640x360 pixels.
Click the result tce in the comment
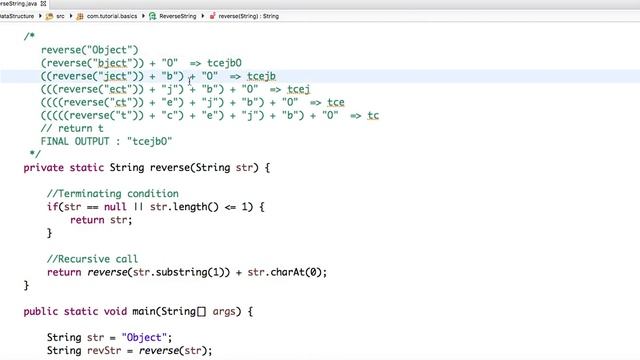[336, 102]
